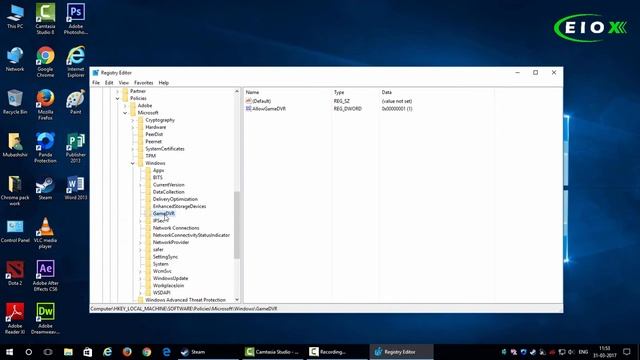Open Cortana search circle on taskbar
The height and width of the screenshot is (360, 640).
[x=29, y=352]
